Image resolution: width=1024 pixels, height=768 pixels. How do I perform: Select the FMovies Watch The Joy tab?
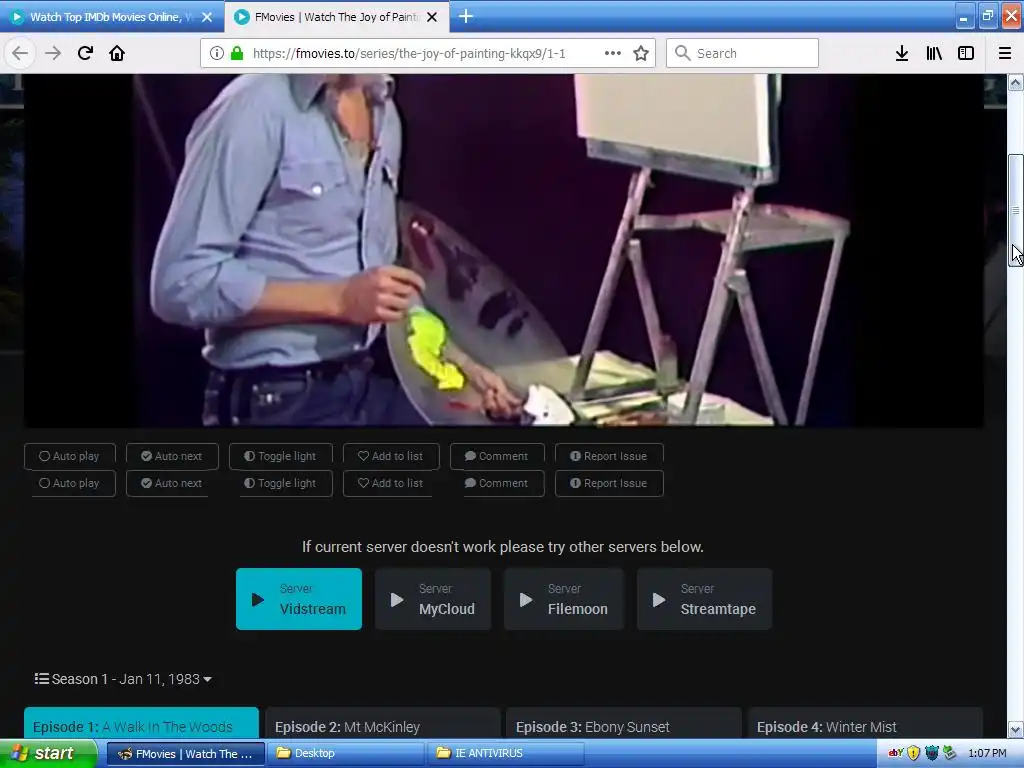(x=336, y=17)
